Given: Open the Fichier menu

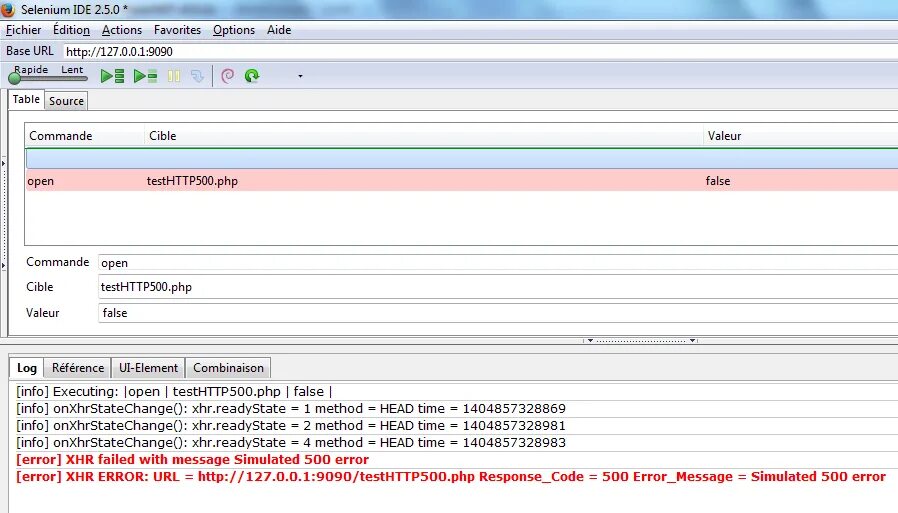Looking at the screenshot, I should click(x=23, y=30).
